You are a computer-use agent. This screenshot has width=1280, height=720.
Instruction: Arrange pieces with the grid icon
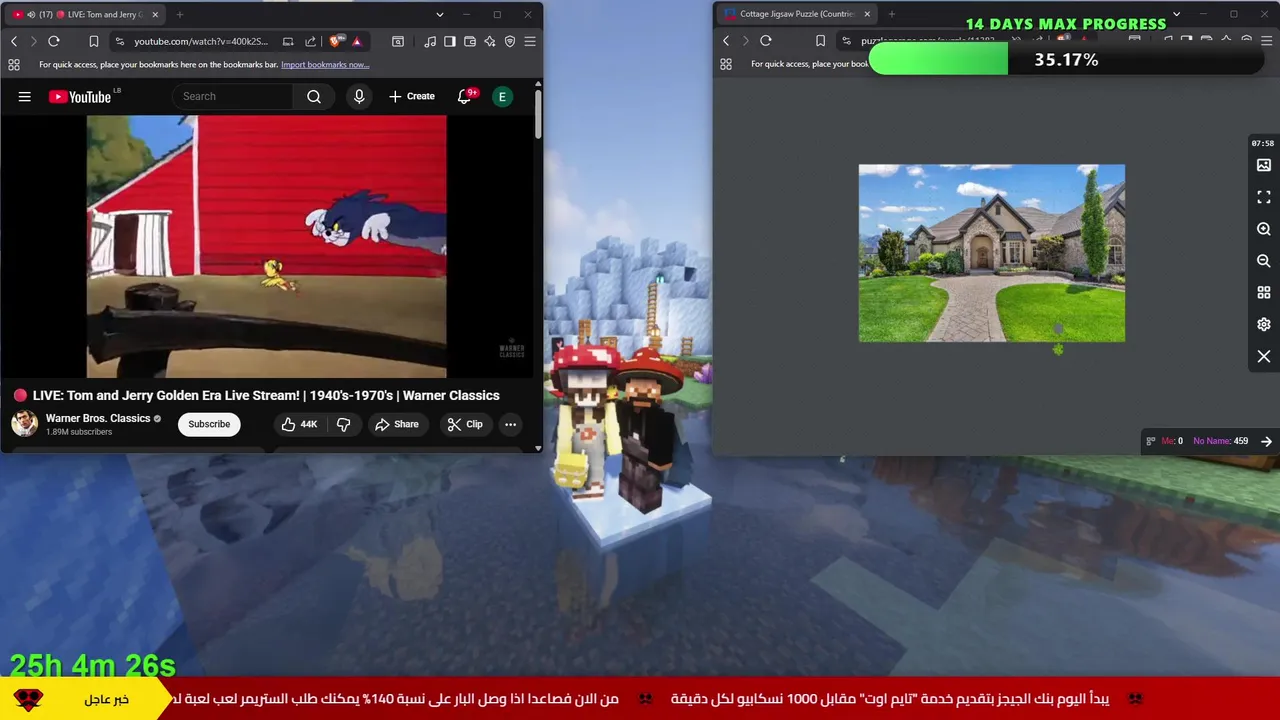(1264, 293)
